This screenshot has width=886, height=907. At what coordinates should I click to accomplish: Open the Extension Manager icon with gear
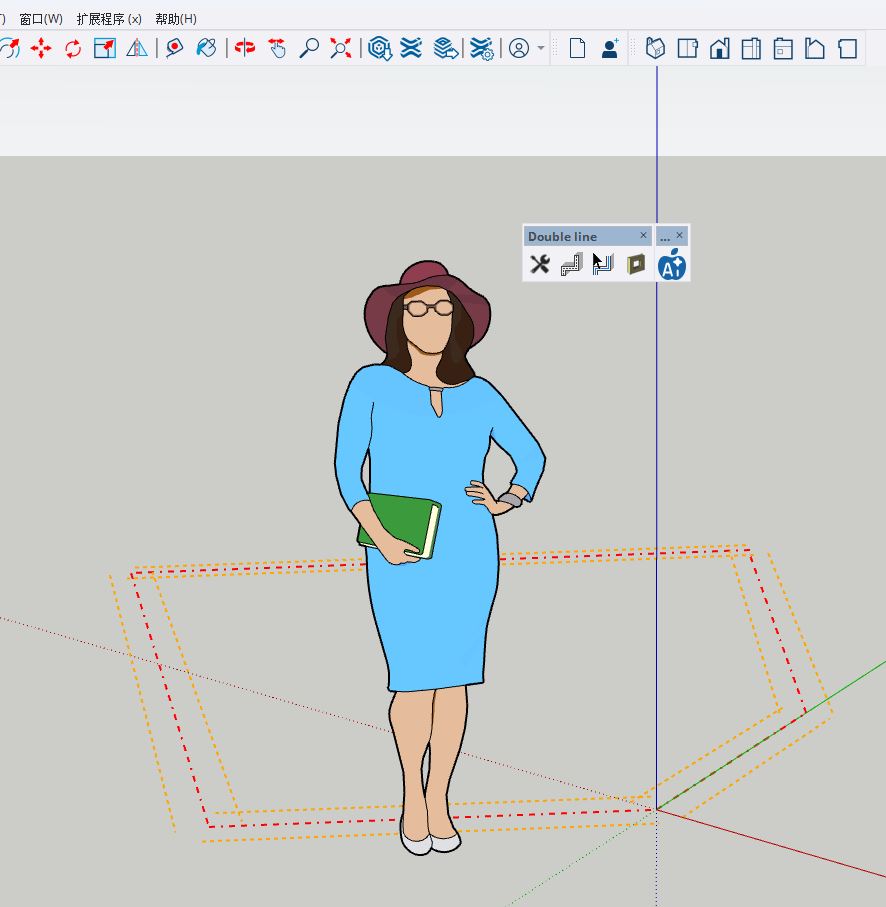click(482, 48)
